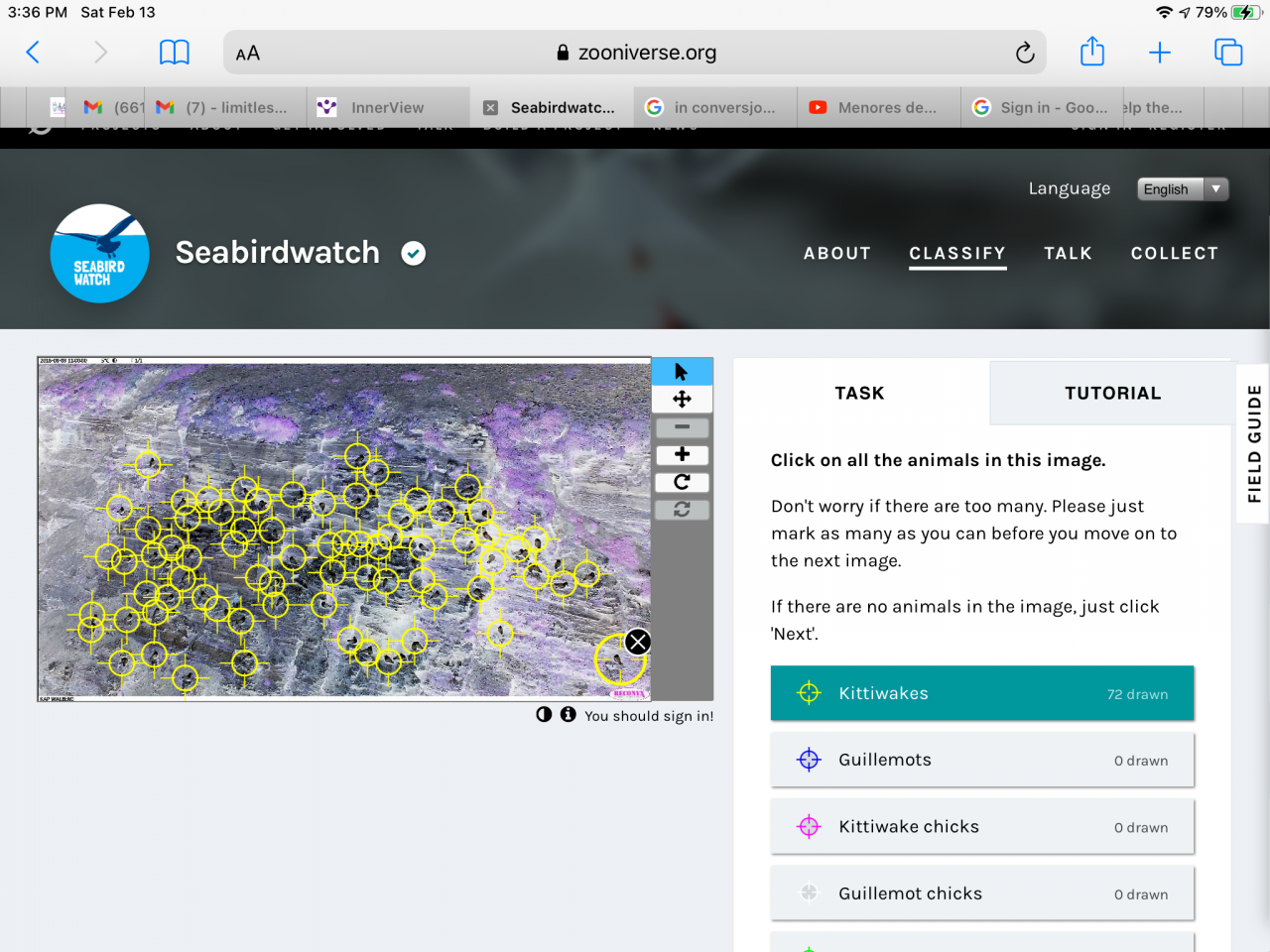Open the CLASSIFY section
1270x952 pixels.
[957, 253]
